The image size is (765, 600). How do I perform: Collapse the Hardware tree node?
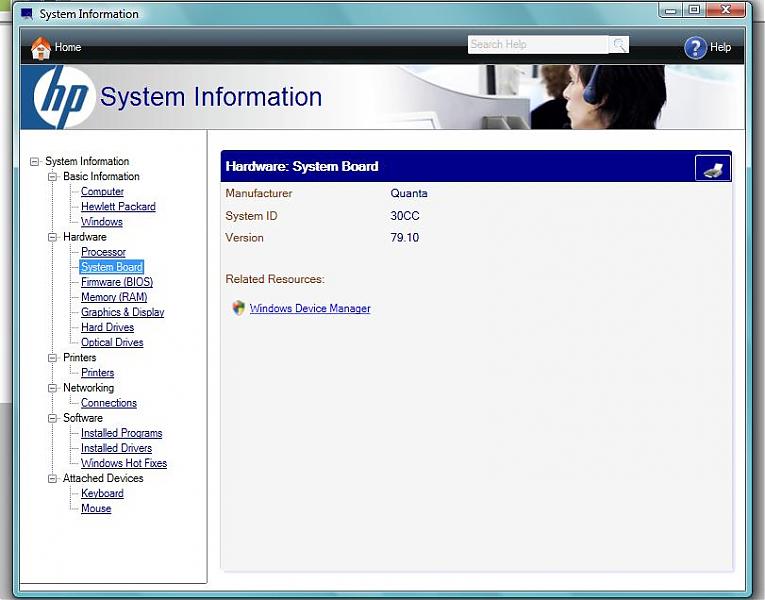(53, 237)
